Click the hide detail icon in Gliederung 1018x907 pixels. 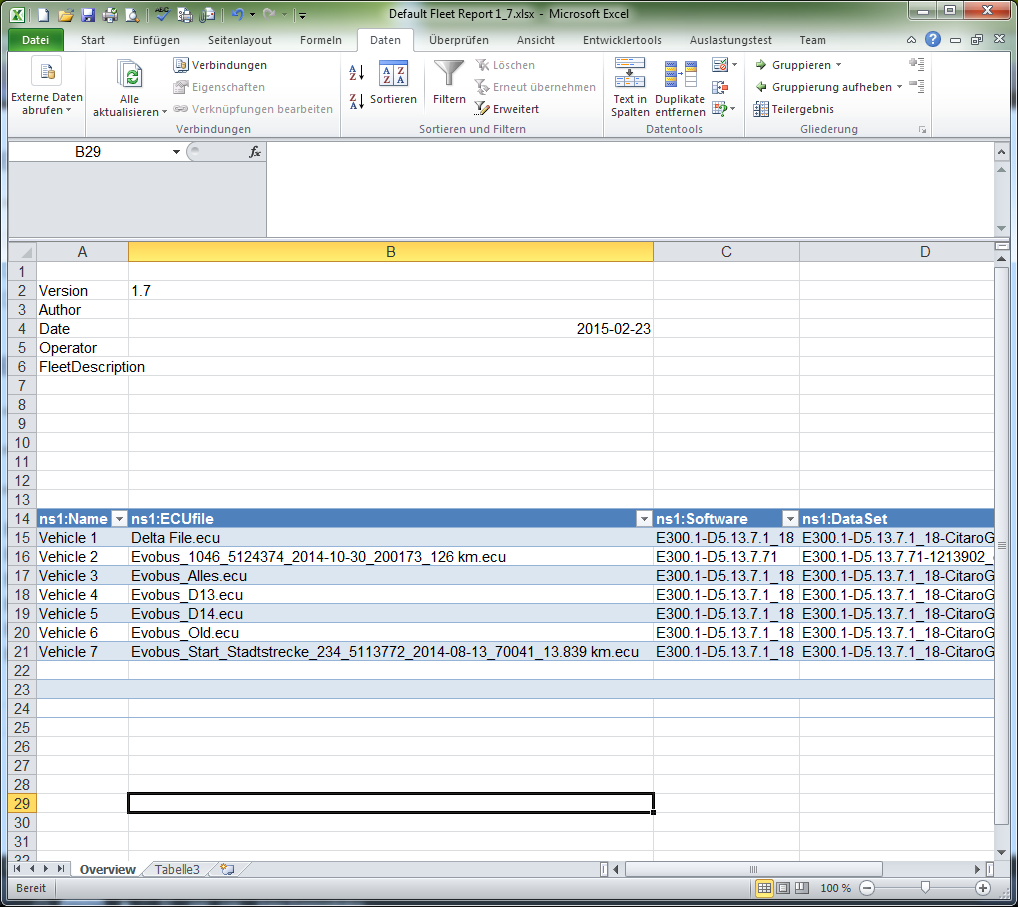[917, 86]
